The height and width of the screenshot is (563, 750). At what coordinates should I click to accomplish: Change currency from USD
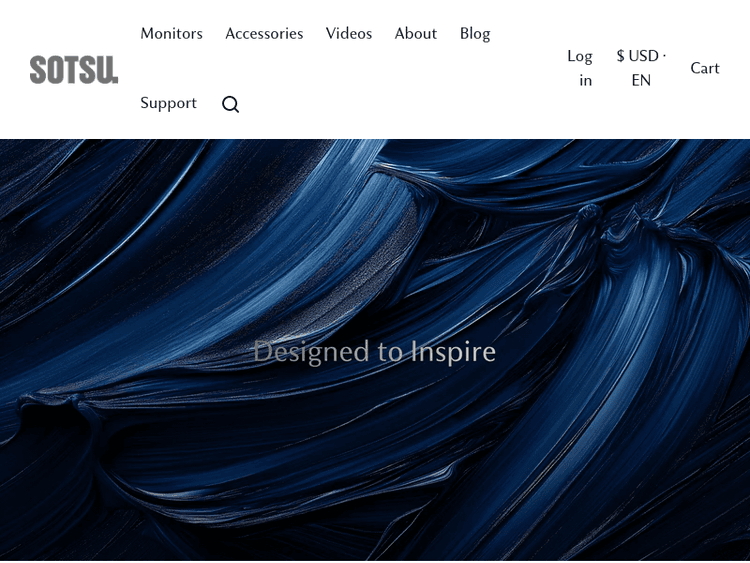[x=637, y=56]
